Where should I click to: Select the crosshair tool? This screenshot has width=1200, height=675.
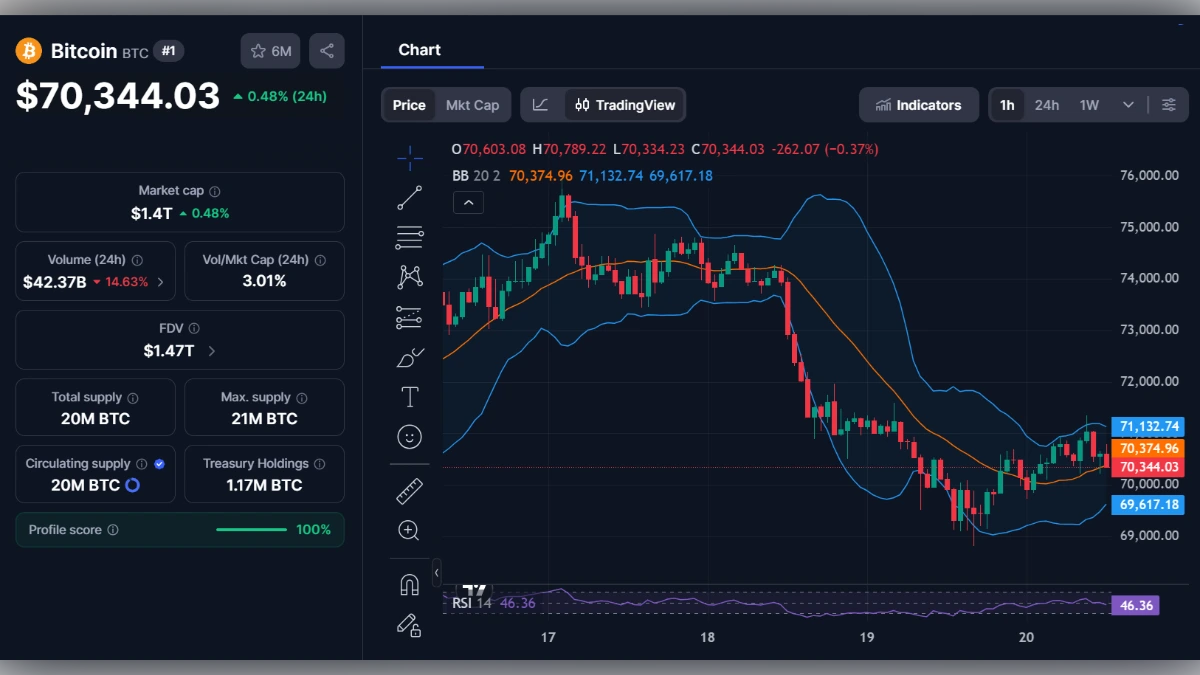[409, 157]
